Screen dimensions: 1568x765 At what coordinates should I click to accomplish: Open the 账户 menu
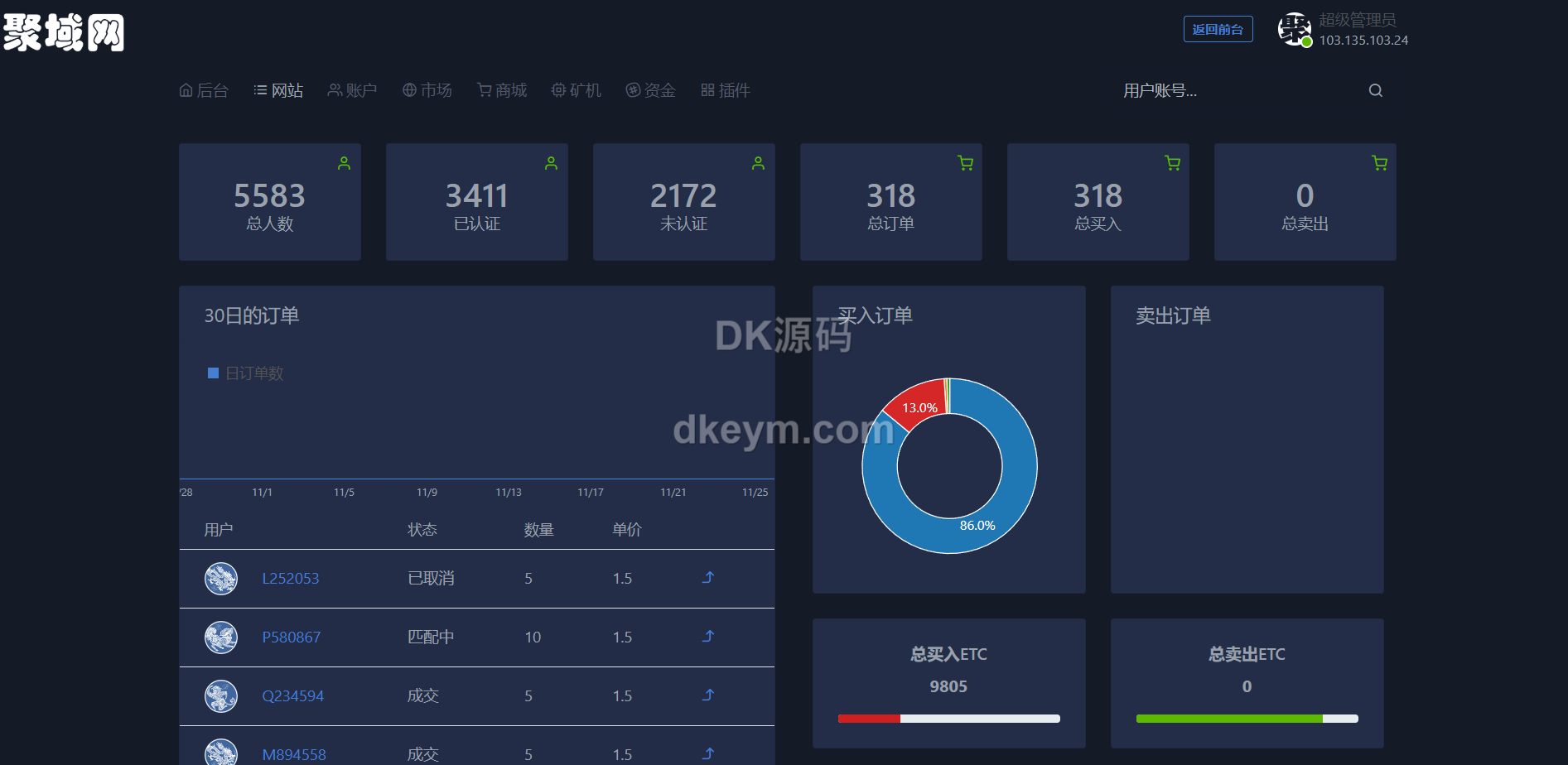[353, 90]
